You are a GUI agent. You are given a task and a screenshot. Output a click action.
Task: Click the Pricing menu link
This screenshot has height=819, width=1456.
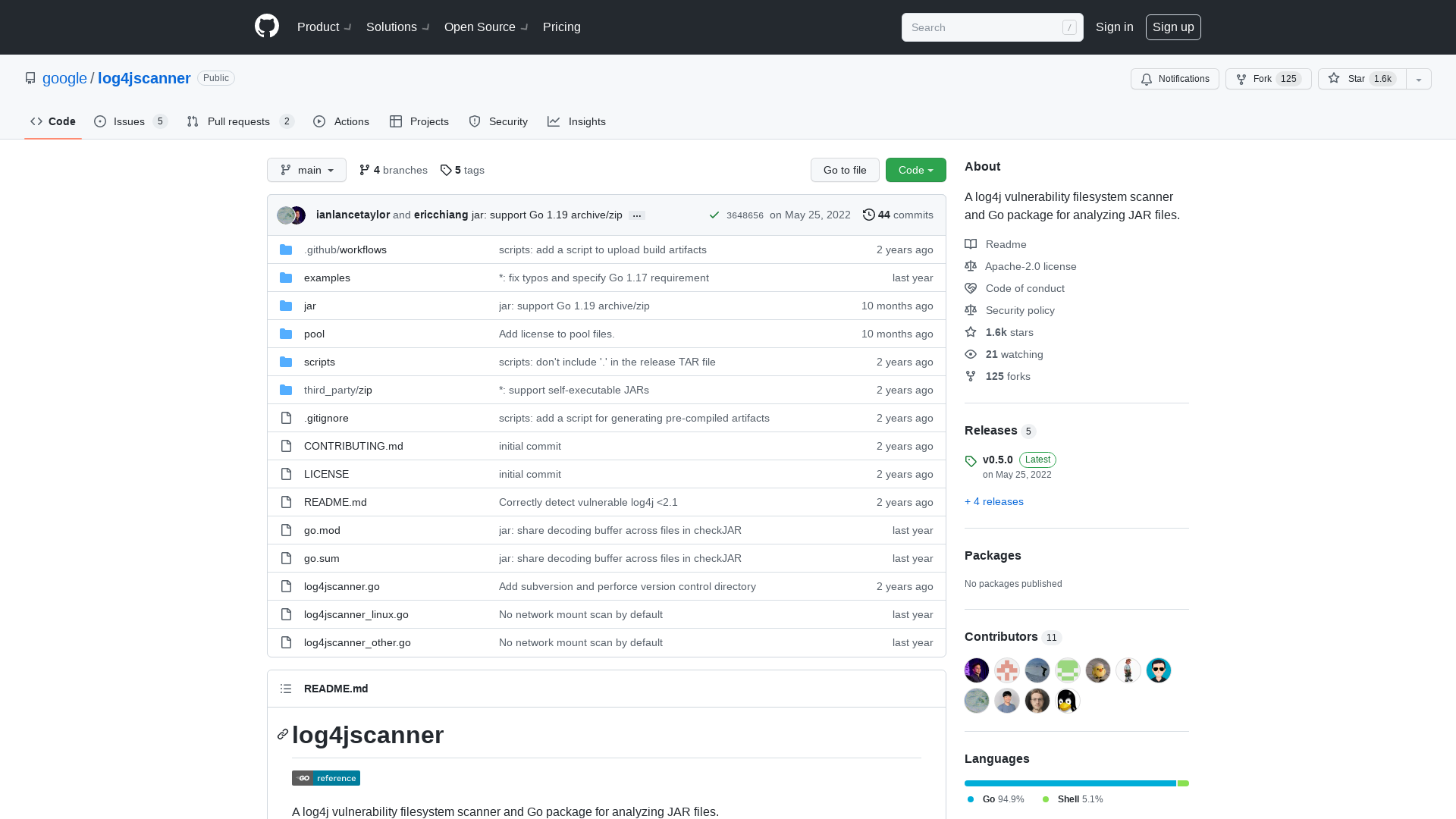[561, 27]
